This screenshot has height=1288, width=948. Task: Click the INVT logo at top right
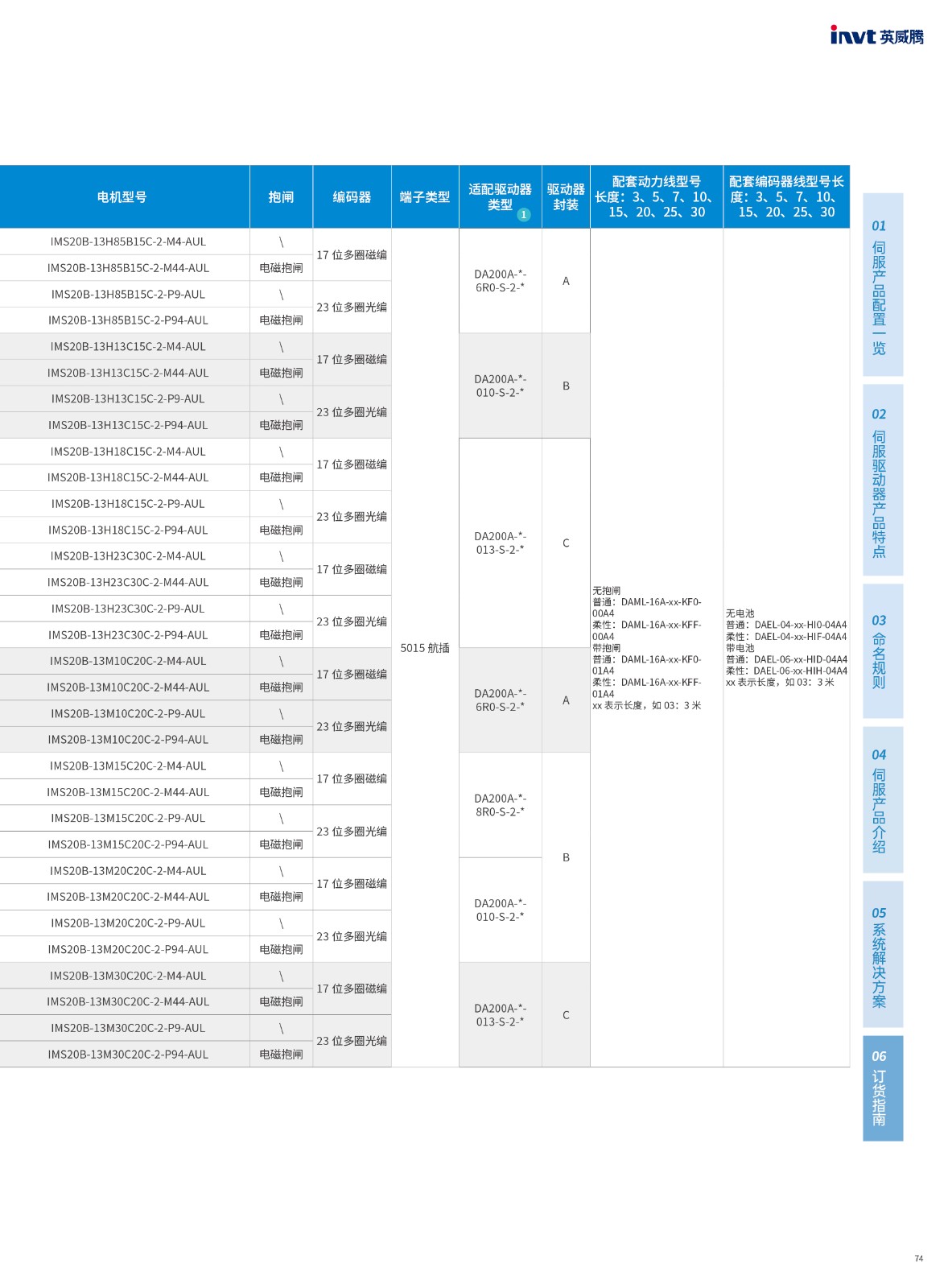click(876, 35)
